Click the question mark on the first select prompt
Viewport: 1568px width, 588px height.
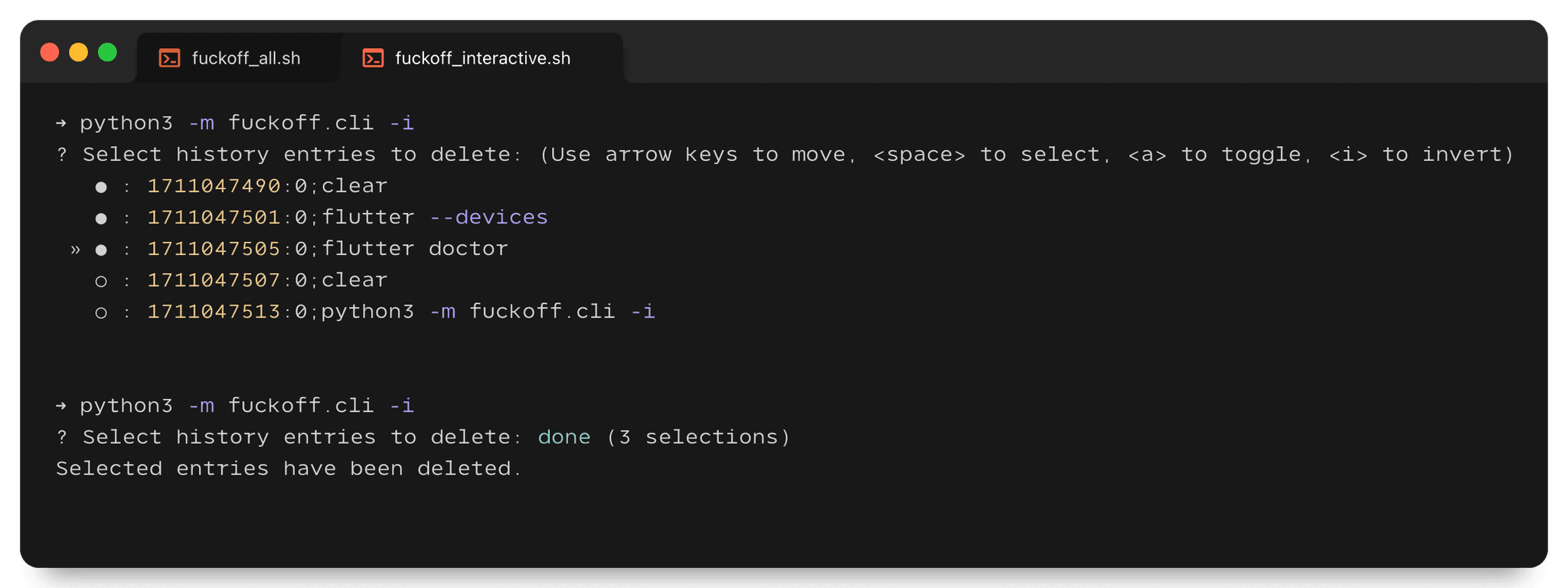(62, 155)
